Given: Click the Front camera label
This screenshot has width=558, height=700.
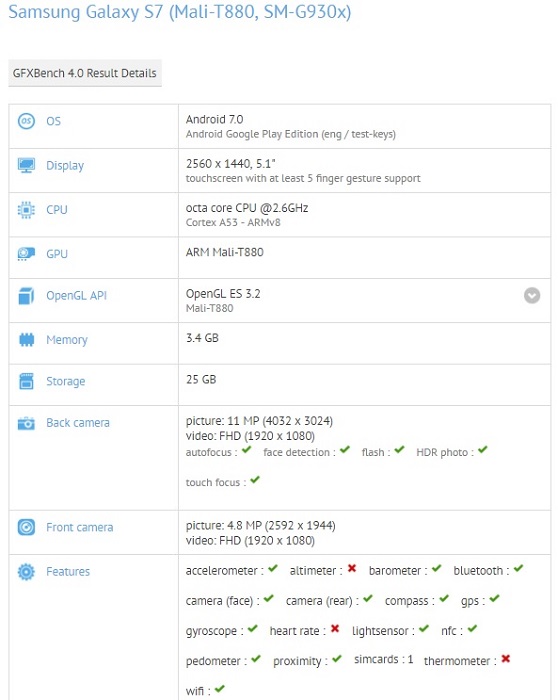Looking at the screenshot, I should (79, 527).
